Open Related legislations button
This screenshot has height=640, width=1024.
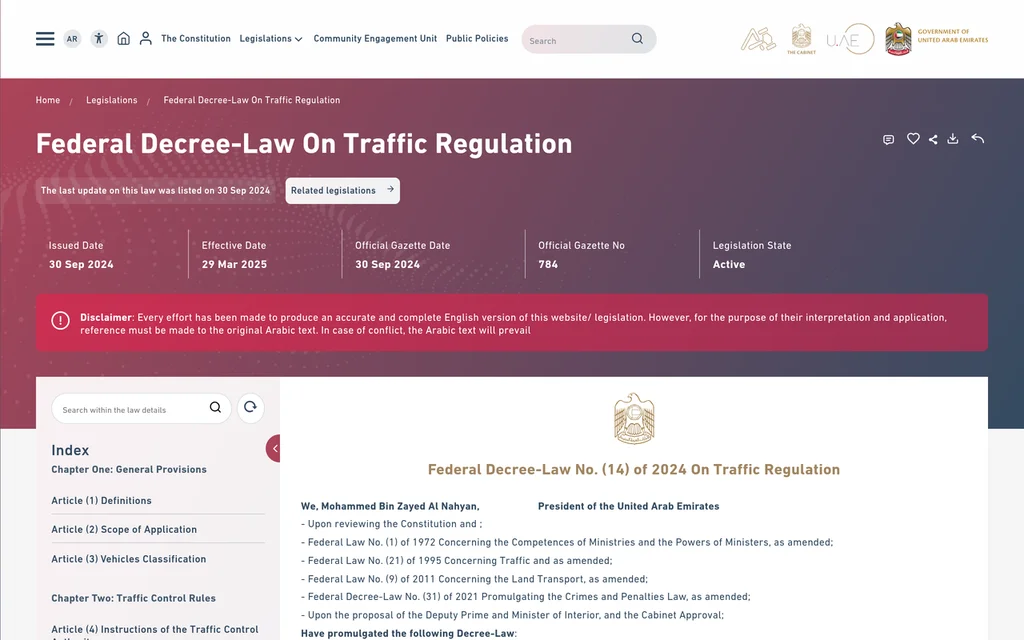(342, 191)
